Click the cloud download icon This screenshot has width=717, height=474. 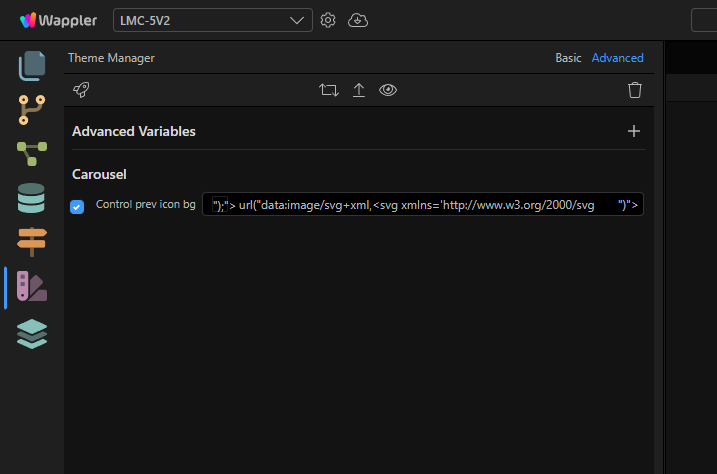[x=358, y=21]
